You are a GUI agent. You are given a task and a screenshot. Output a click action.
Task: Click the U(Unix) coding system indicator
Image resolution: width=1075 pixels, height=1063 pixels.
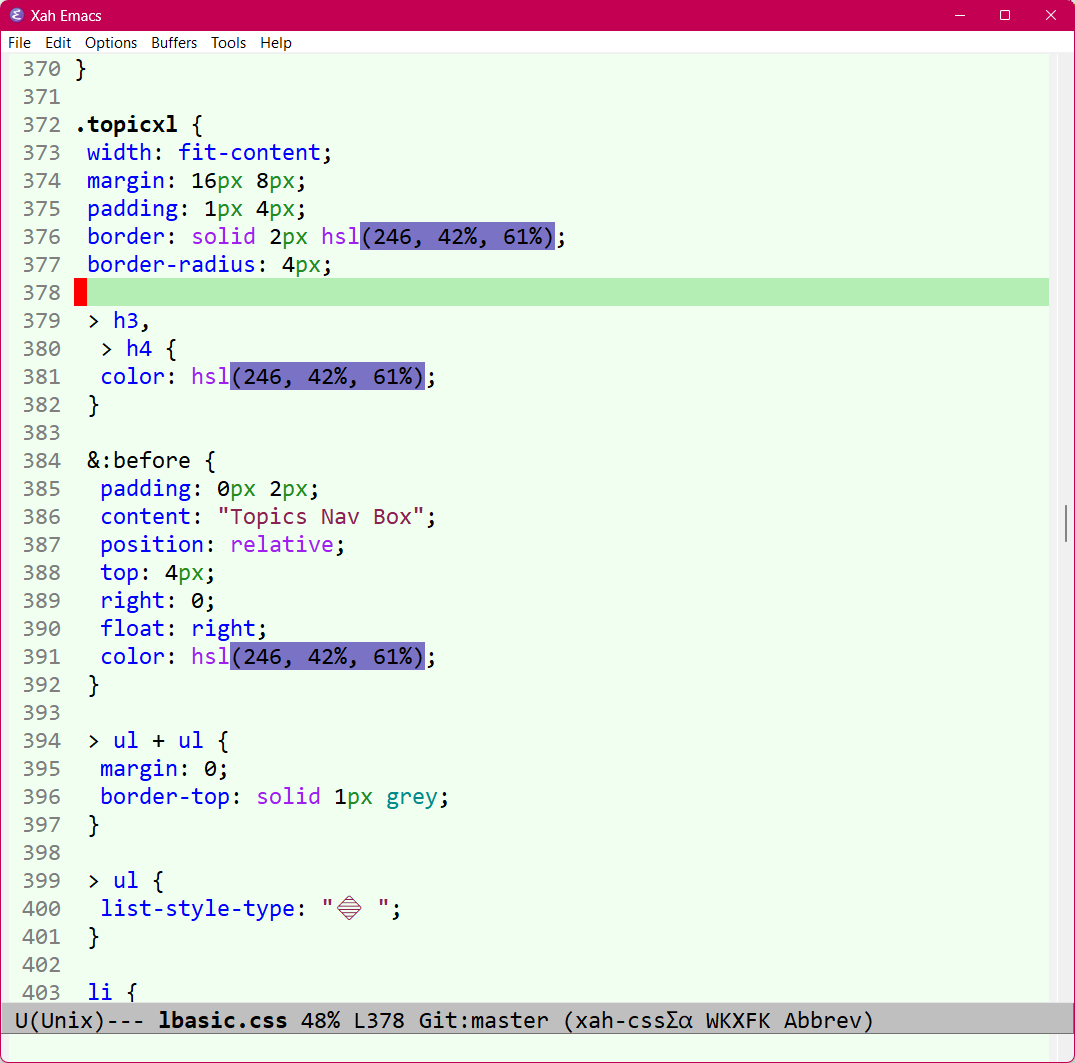[60, 1020]
